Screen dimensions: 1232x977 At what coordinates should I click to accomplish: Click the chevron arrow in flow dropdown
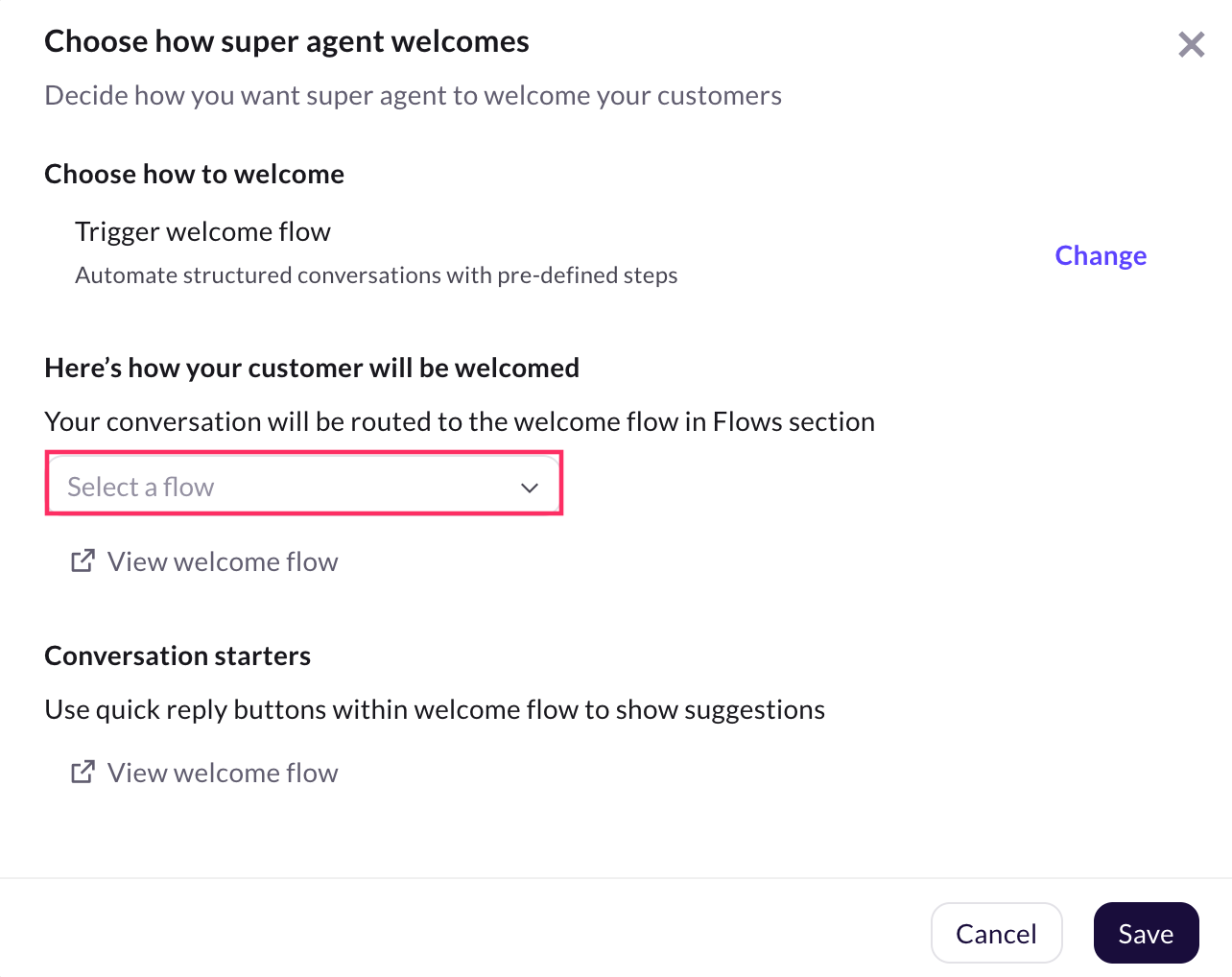click(530, 488)
